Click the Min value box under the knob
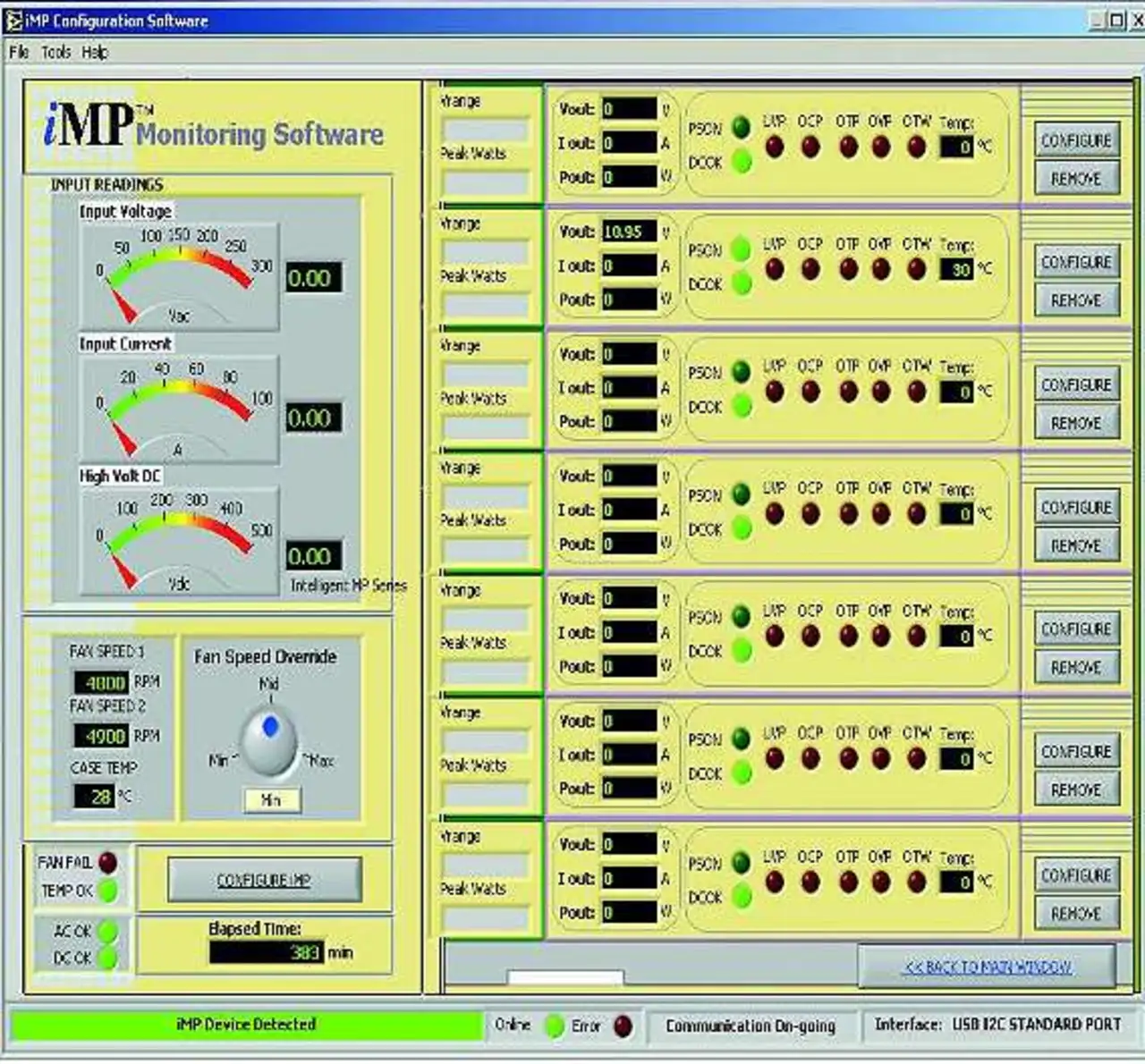 pos(272,800)
